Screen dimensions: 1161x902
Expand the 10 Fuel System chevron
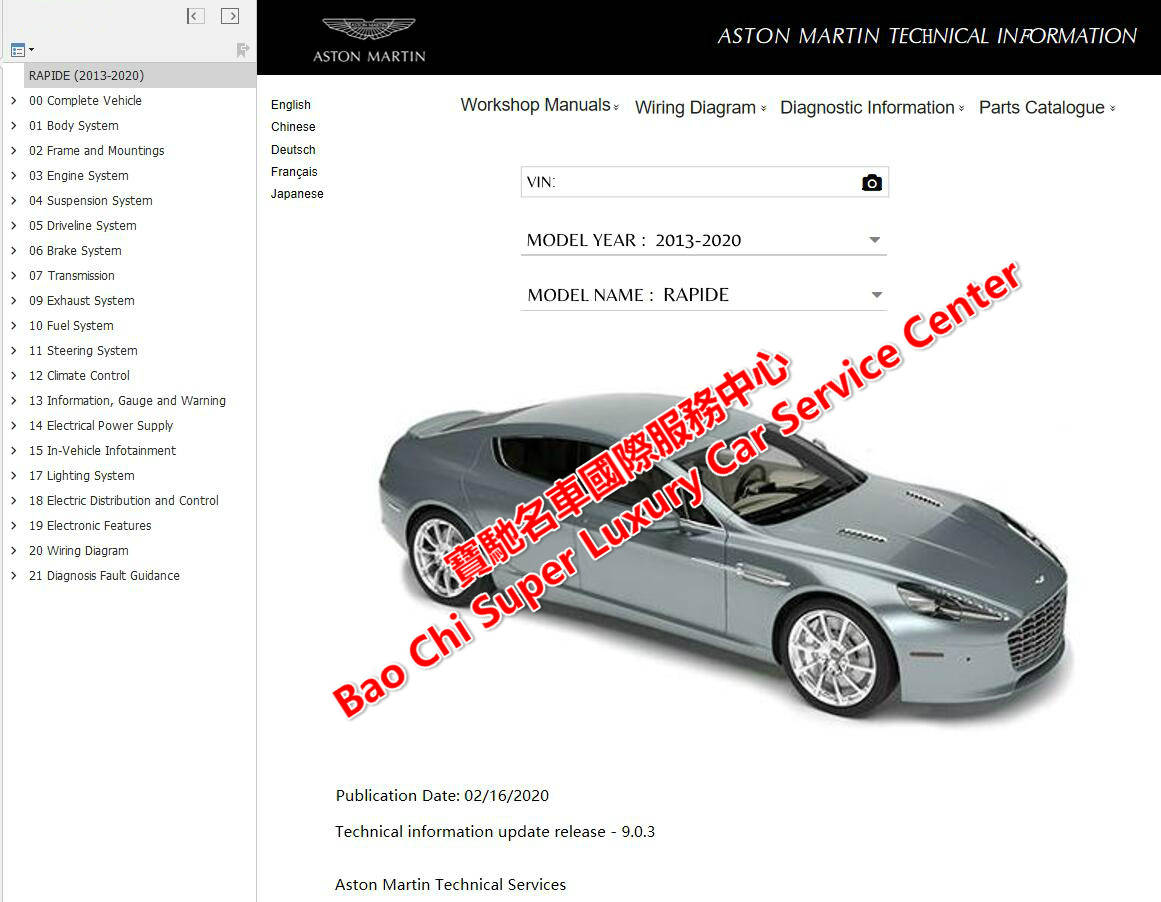[13, 325]
